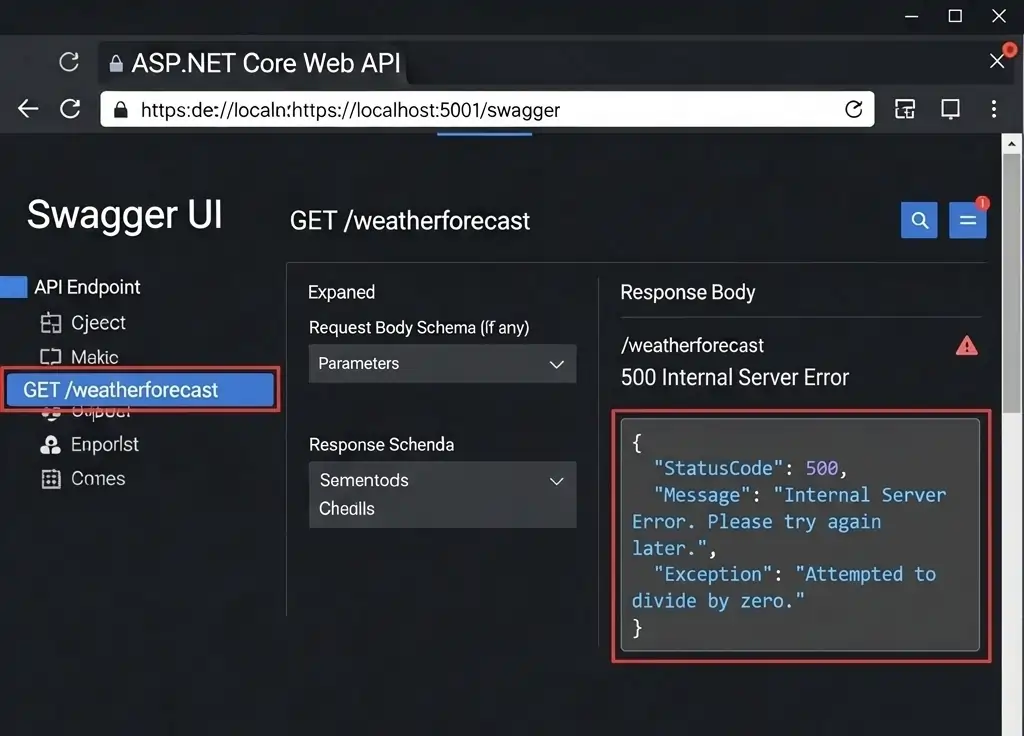
Task: Maximize the browser window
Action: 955,16
